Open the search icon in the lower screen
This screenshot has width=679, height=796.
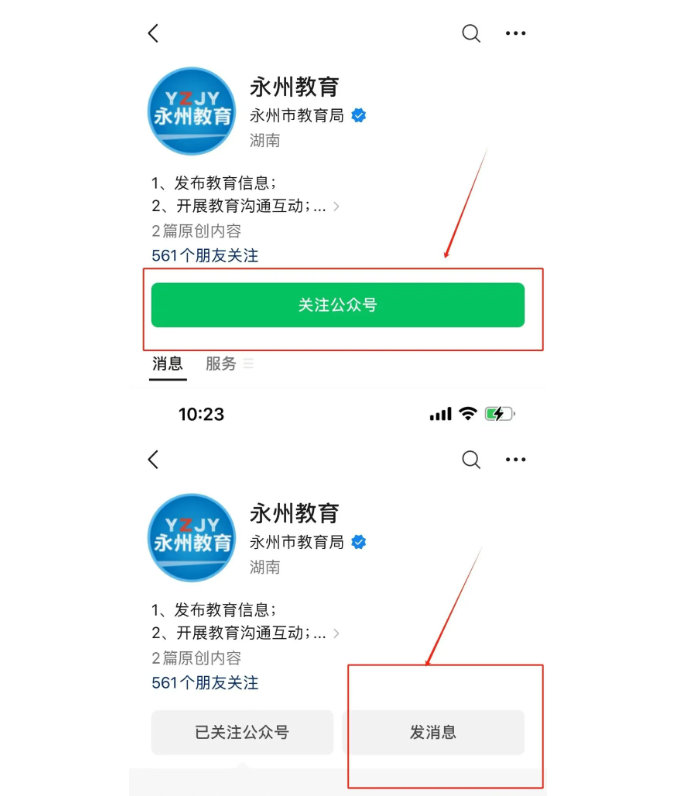pos(471,459)
